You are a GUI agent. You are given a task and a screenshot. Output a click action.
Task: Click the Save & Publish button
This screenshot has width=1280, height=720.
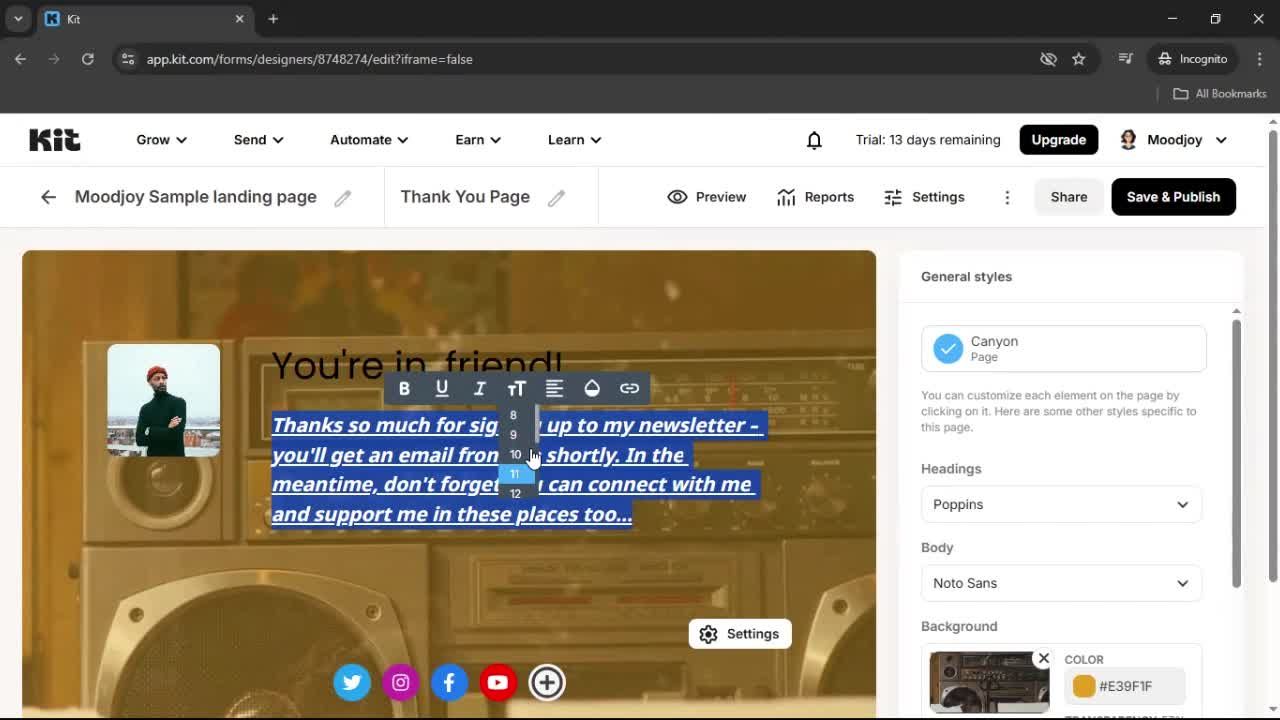tap(1173, 197)
